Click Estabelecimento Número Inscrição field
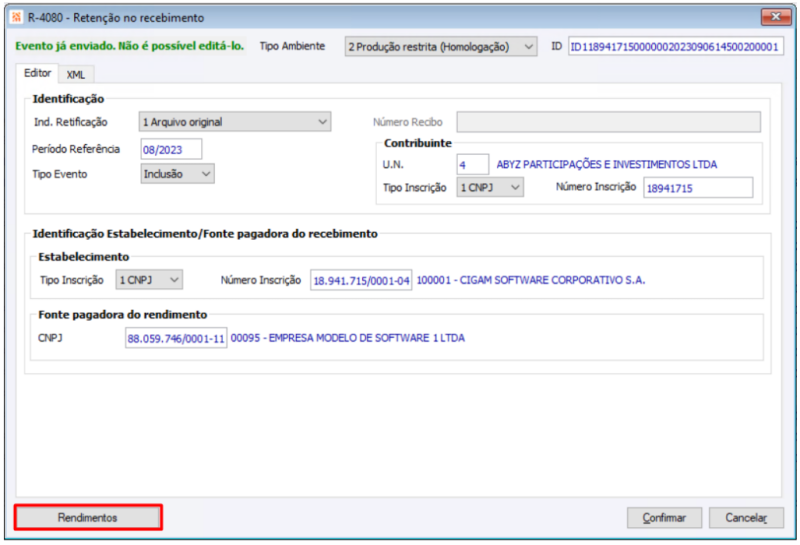The height and width of the screenshot is (545, 800). [x=361, y=281]
